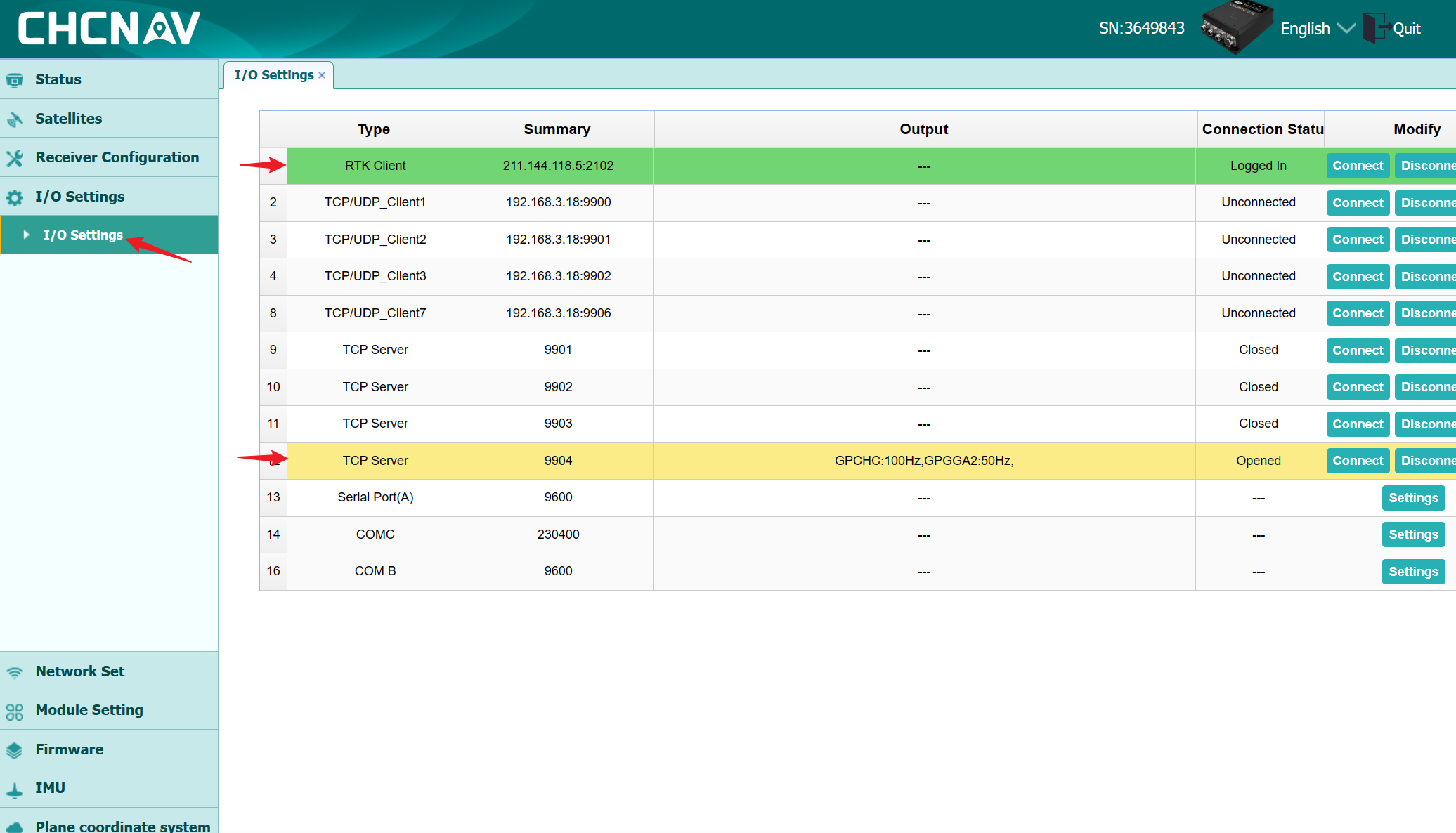Click Quit link text
Image resolution: width=1456 pixels, height=833 pixels.
(x=1407, y=29)
